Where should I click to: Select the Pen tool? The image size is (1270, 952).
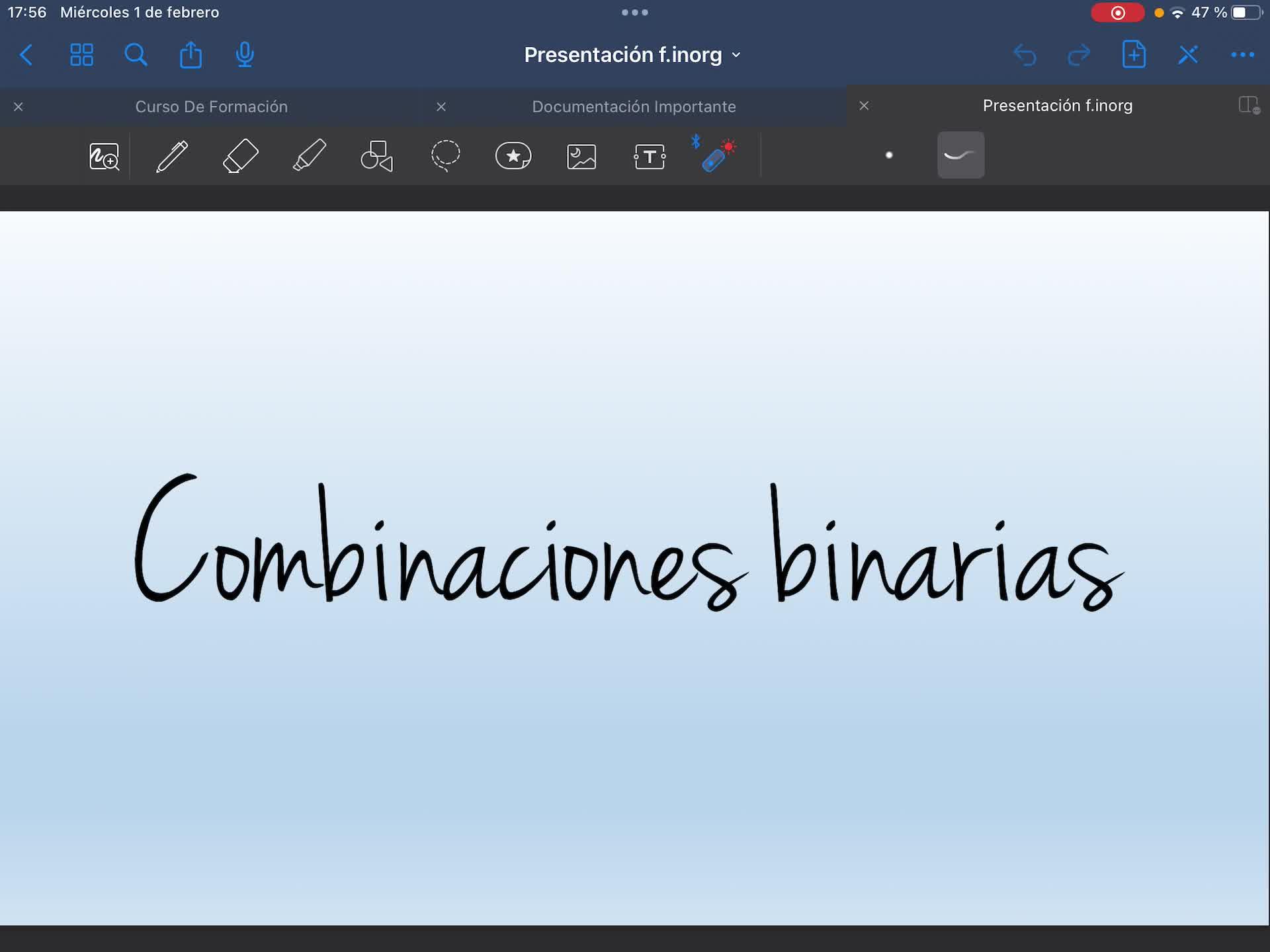[172, 157]
